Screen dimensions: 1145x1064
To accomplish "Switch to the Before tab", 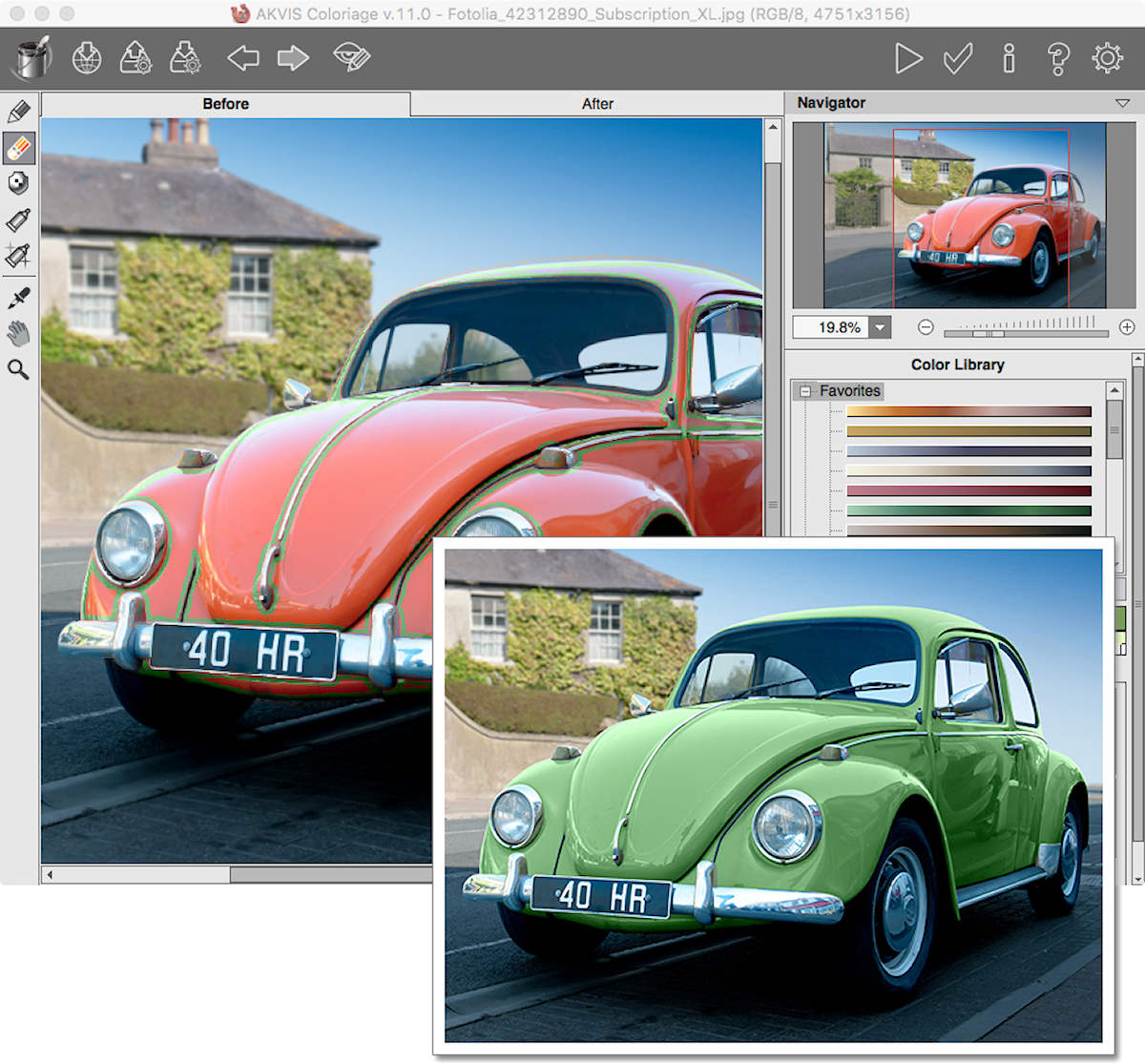I will [225, 104].
